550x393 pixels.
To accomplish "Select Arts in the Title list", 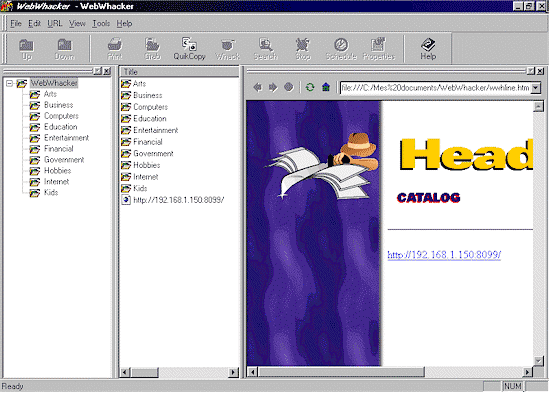I will [139, 84].
